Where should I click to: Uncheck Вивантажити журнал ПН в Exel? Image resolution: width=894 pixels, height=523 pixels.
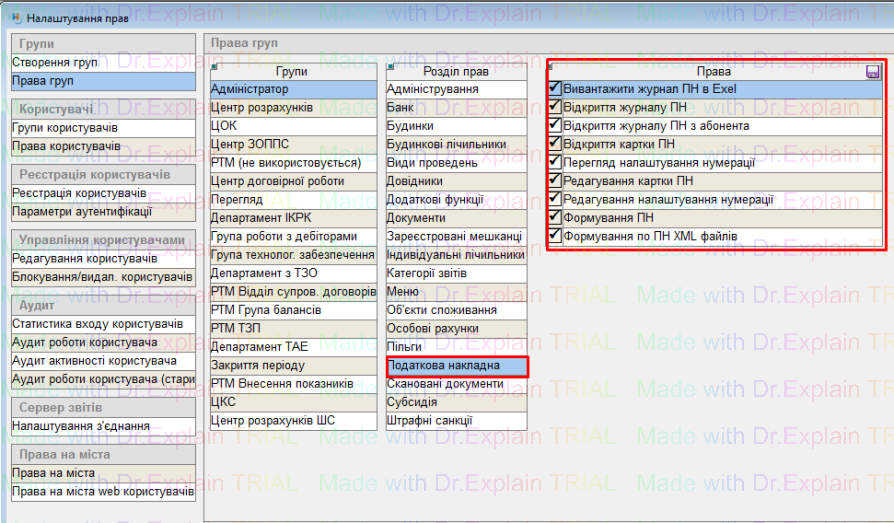click(555, 89)
